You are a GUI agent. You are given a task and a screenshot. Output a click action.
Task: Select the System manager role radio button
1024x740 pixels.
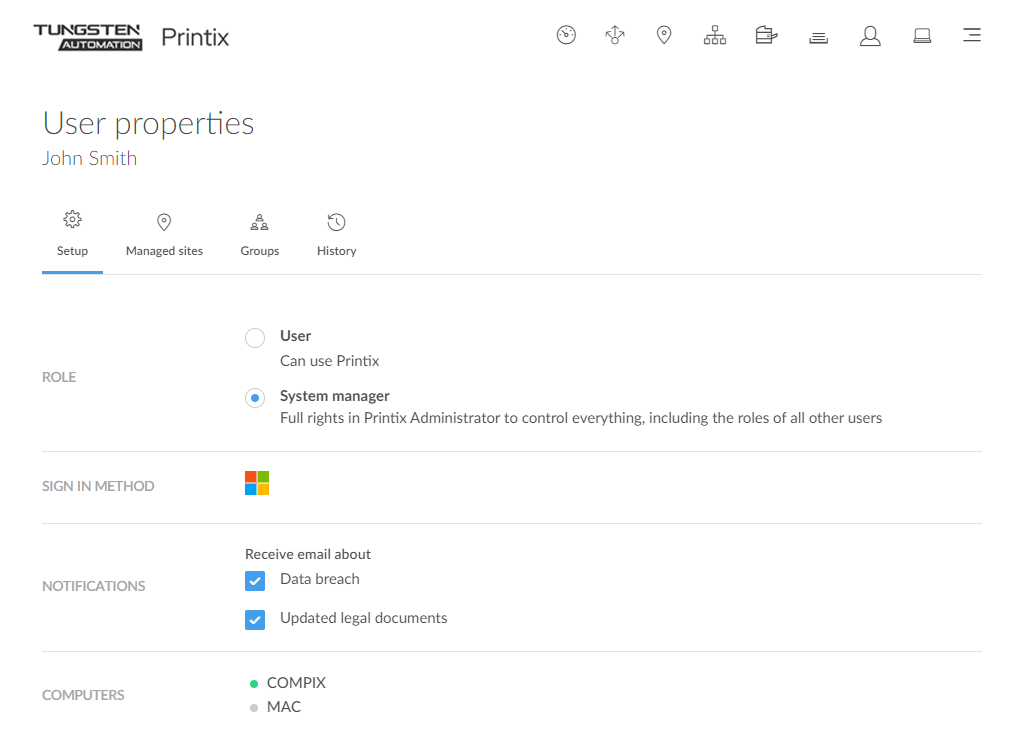point(255,398)
